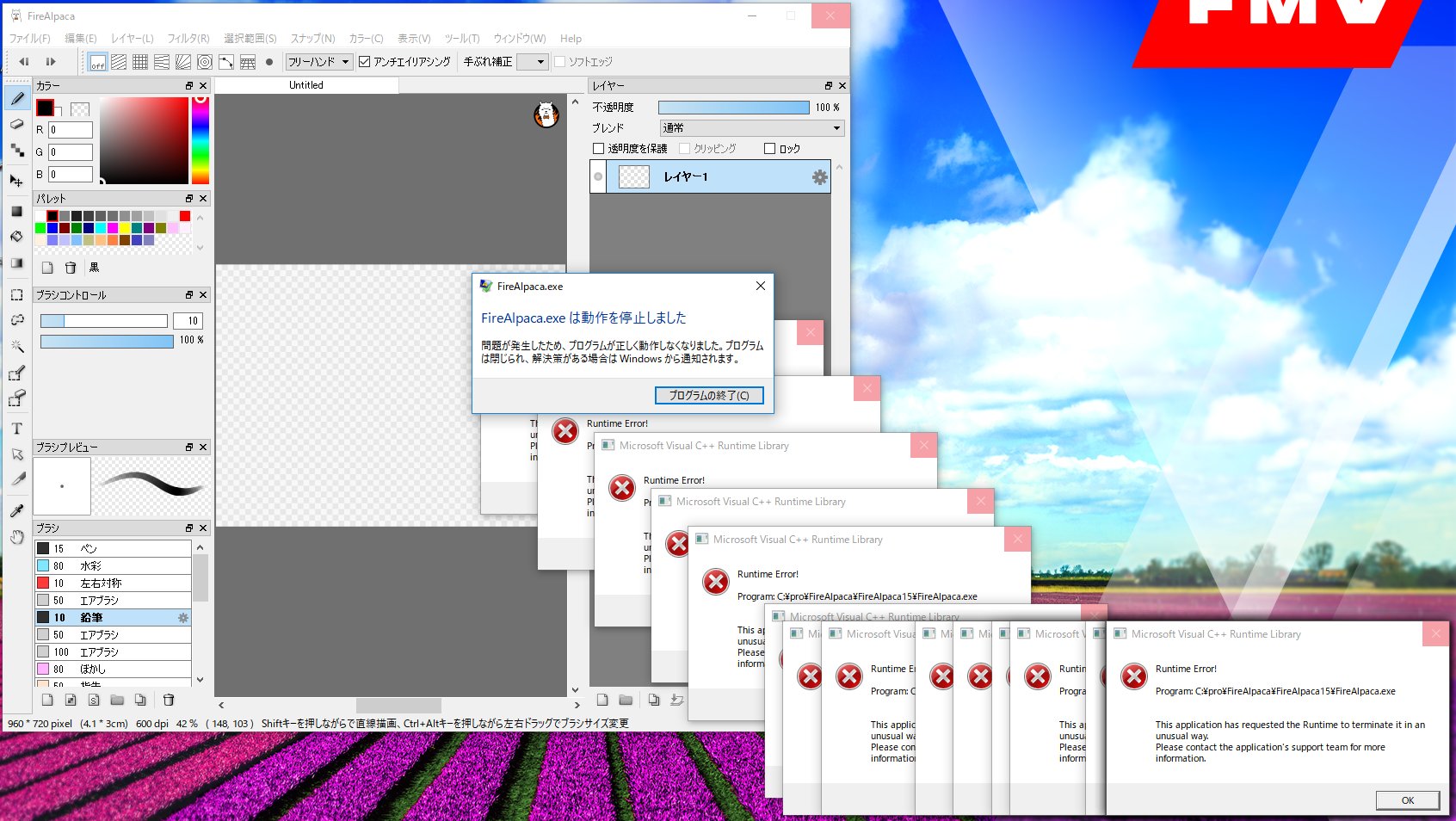Open the 手ぶれ補正 value dropdown

click(x=532, y=62)
